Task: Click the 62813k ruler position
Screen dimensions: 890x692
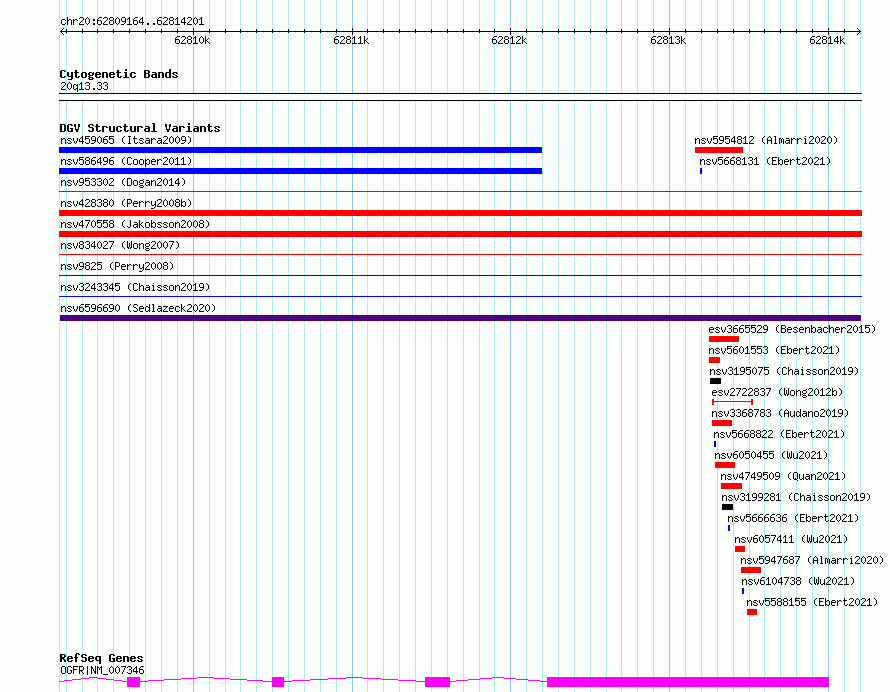Action: point(668,40)
